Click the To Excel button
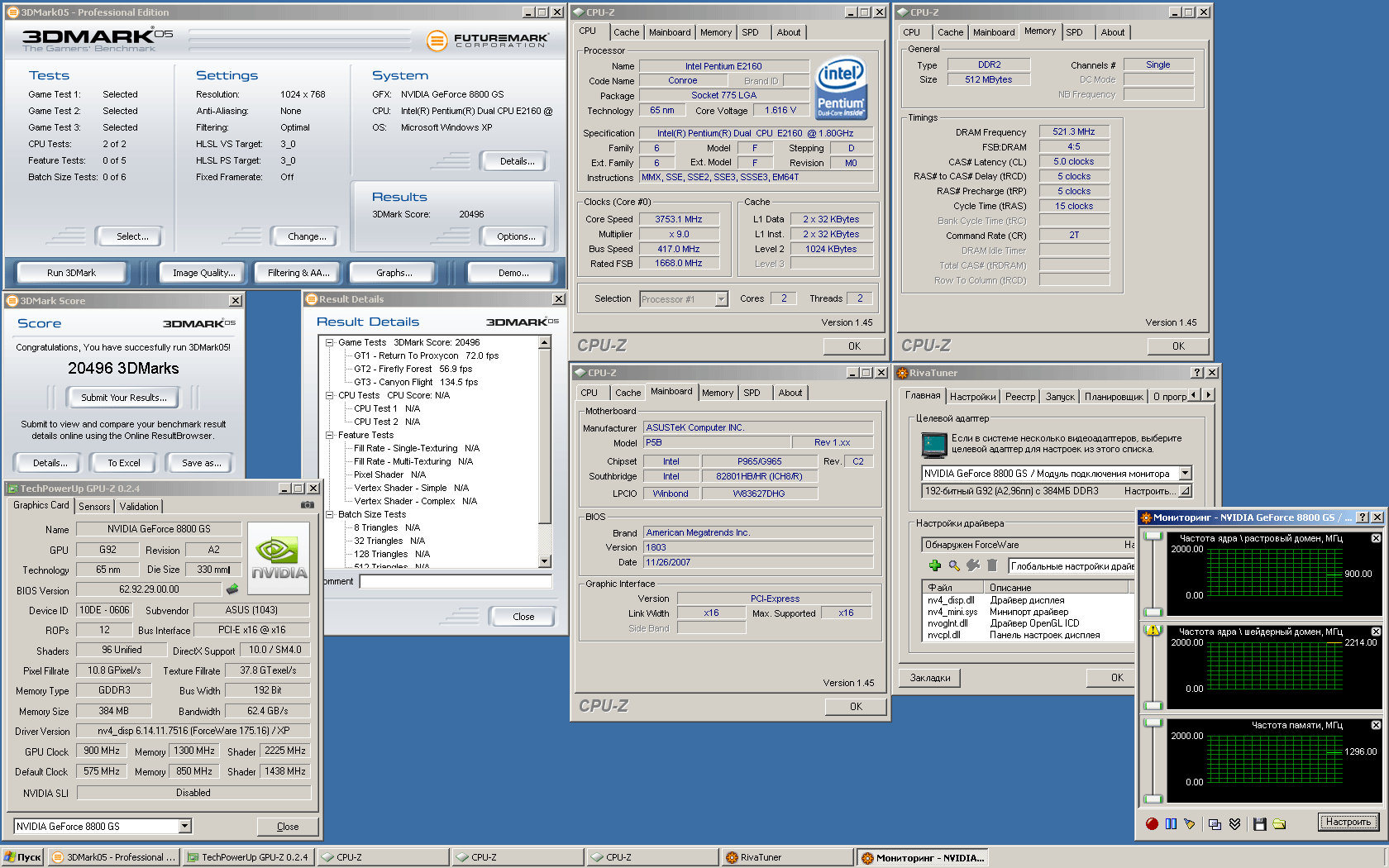 (x=124, y=463)
